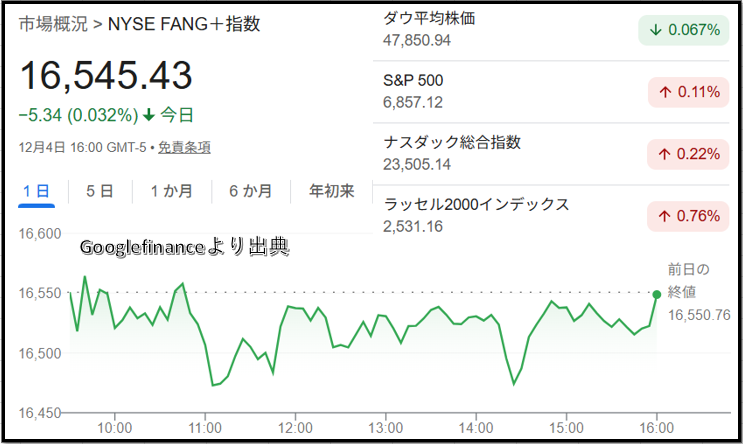Open the 免責条項 link
Viewport: 743px width, 444px height.
[x=184, y=146]
